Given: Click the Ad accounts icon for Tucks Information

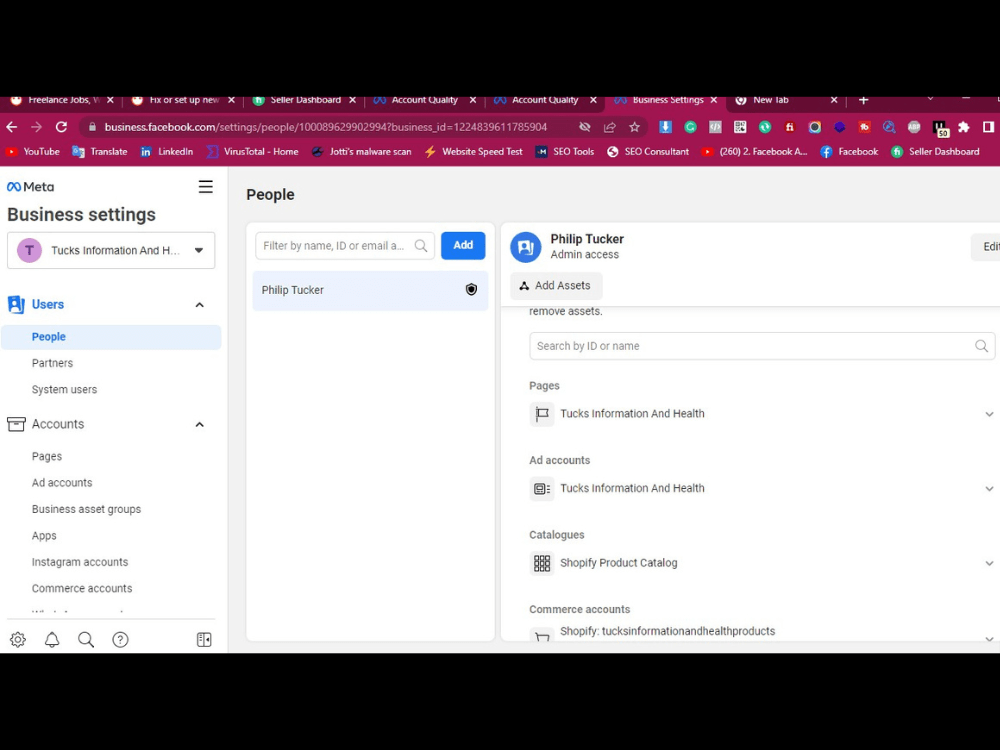Looking at the screenshot, I should 542,489.
